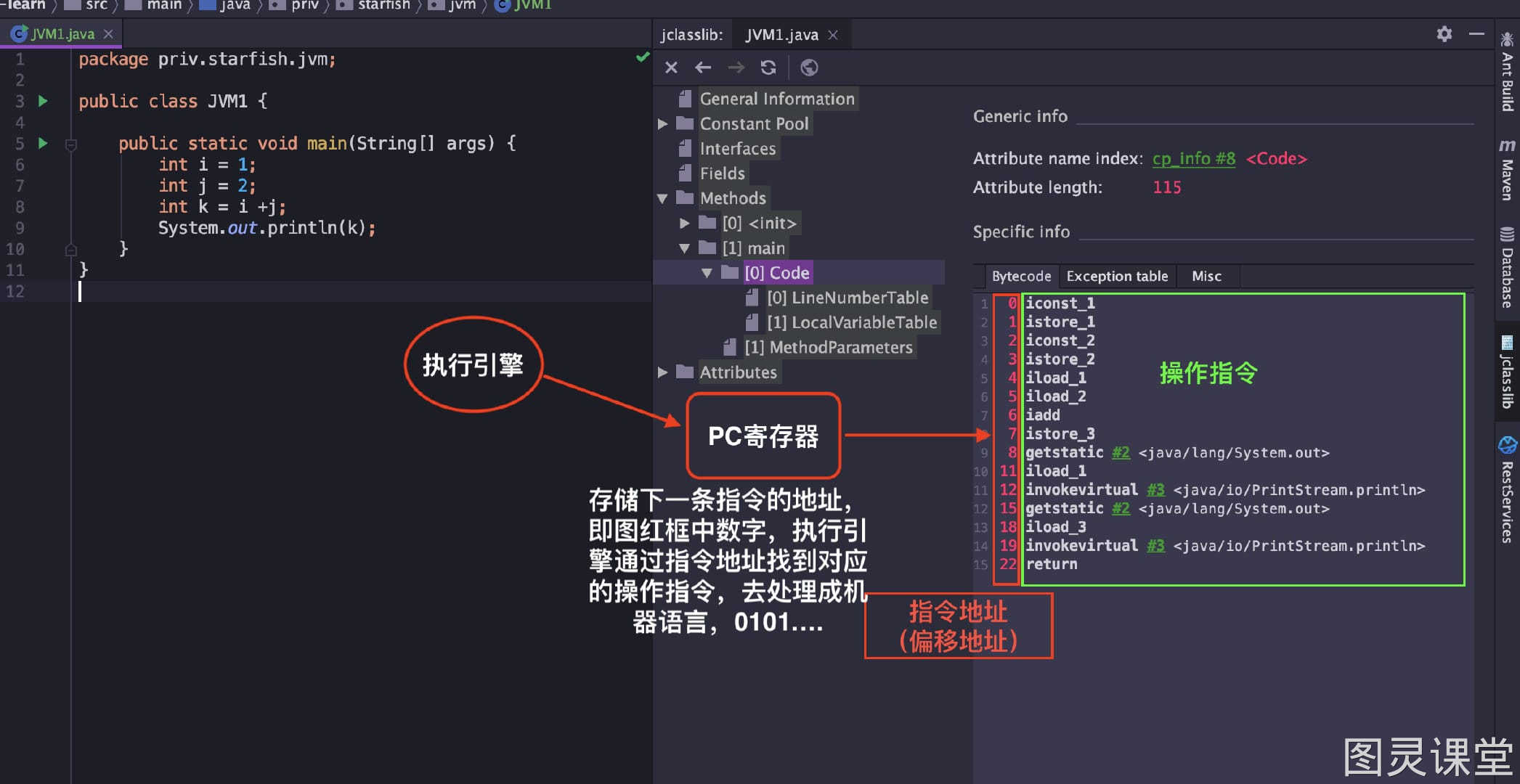This screenshot has width=1520, height=784.
Task: Switch to the Exception table tab
Action: (x=1117, y=277)
